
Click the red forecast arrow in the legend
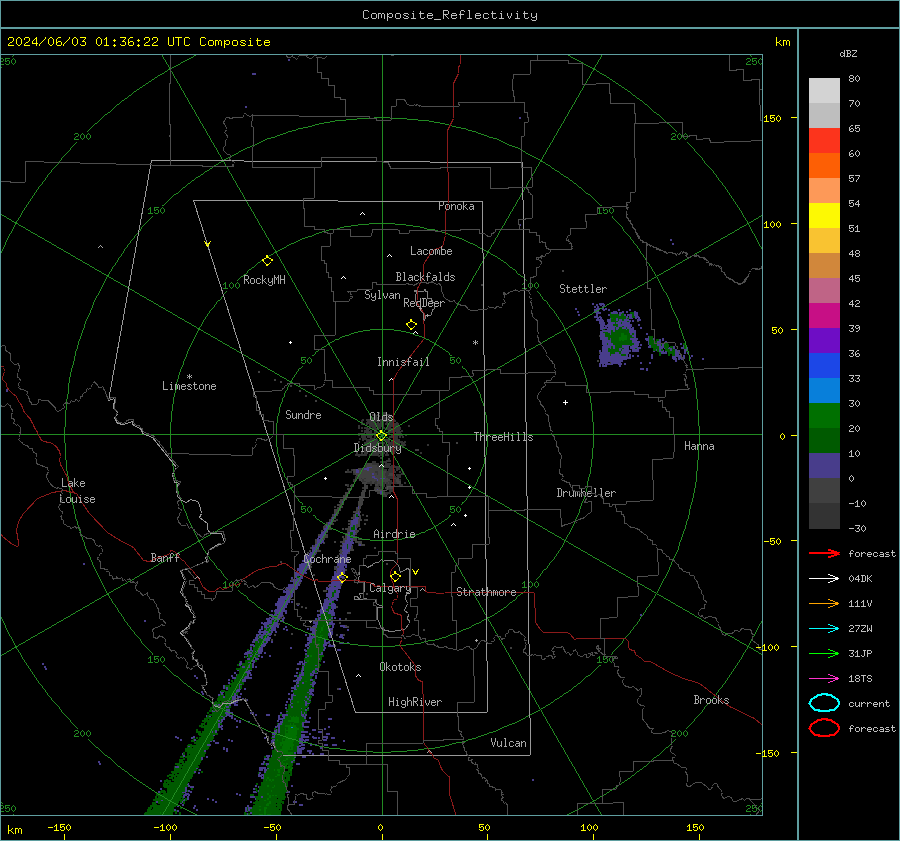[x=824, y=553]
